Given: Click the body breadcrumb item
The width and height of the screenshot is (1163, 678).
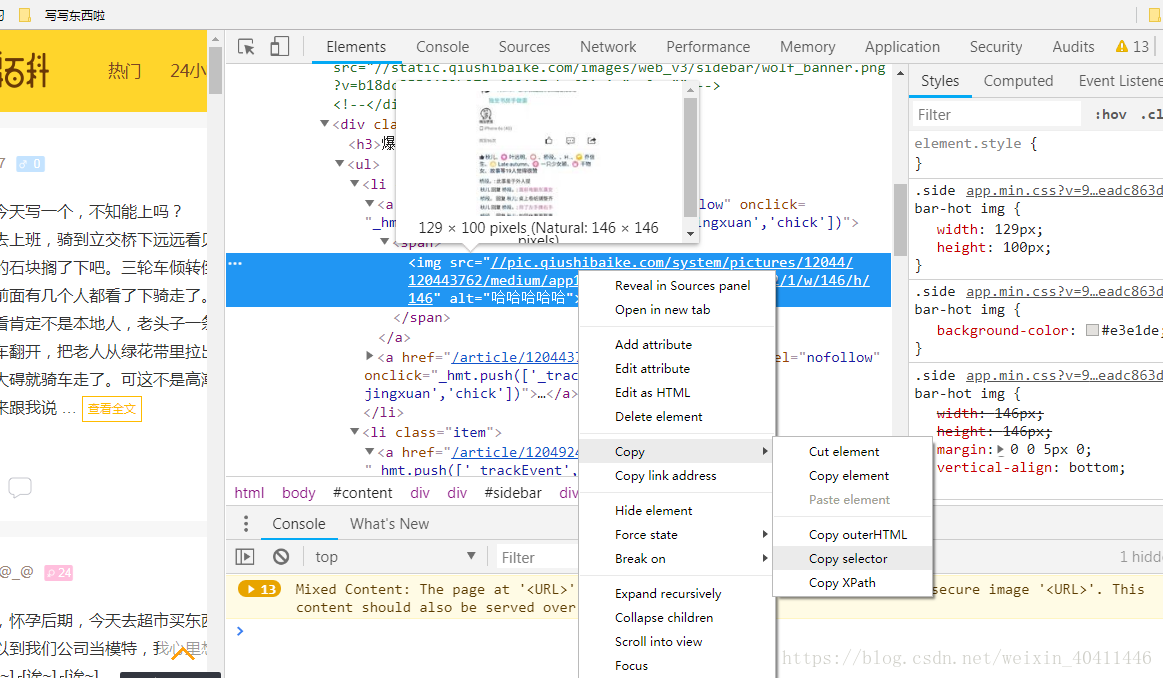Looking at the screenshot, I should pyautogui.click(x=298, y=493).
